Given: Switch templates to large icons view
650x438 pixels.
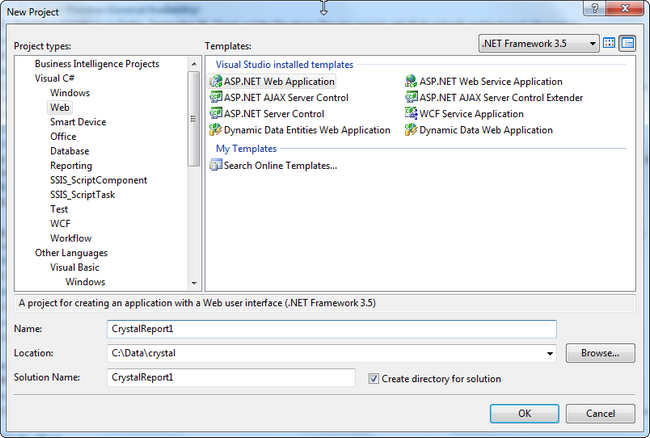Looking at the screenshot, I should click(609, 43).
